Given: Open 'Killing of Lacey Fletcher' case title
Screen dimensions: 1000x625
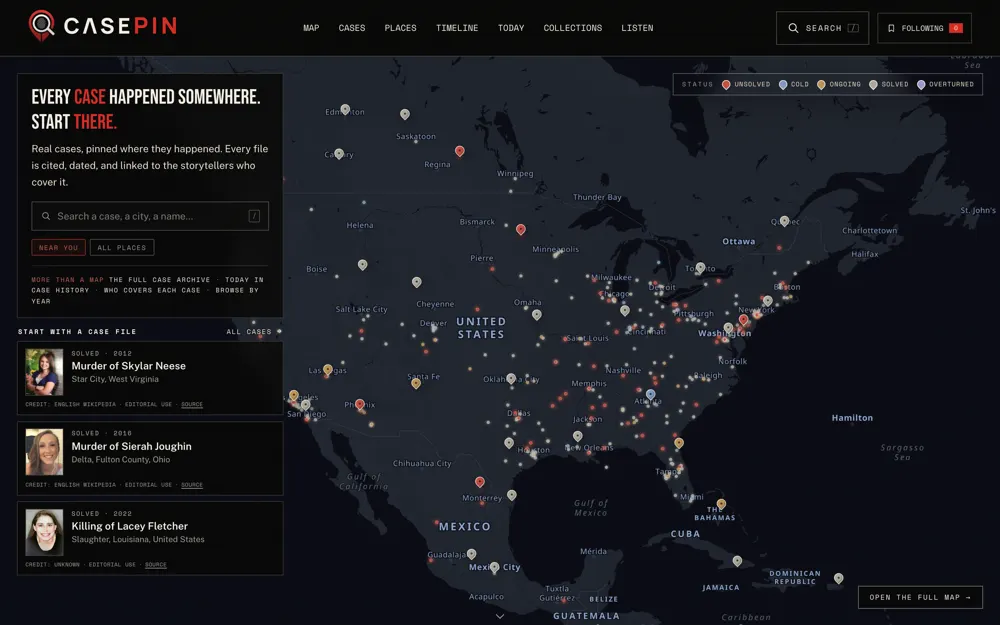Looking at the screenshot, I should (x=129, y=526).
